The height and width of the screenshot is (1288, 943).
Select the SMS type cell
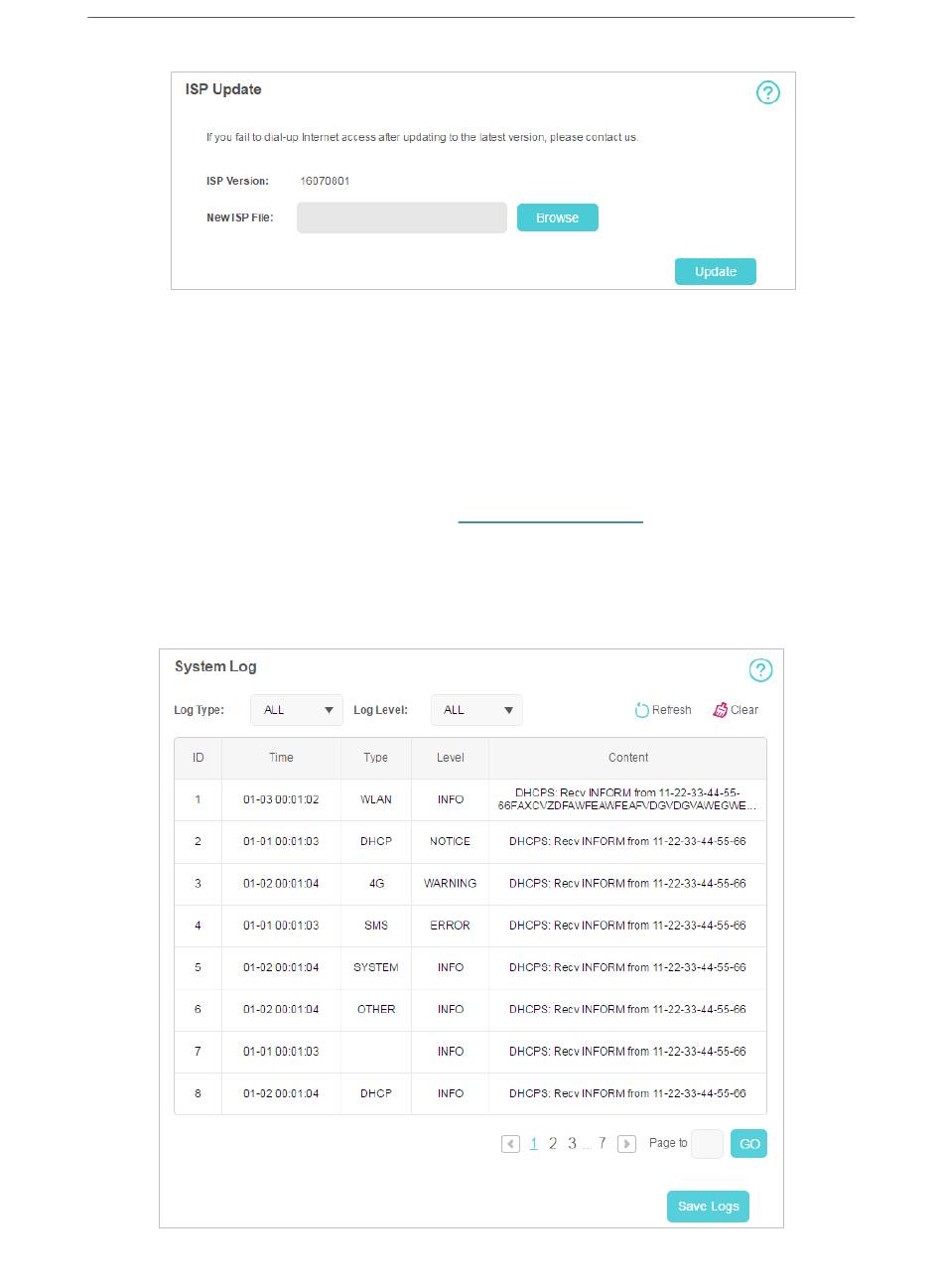(x=376, y=926)
